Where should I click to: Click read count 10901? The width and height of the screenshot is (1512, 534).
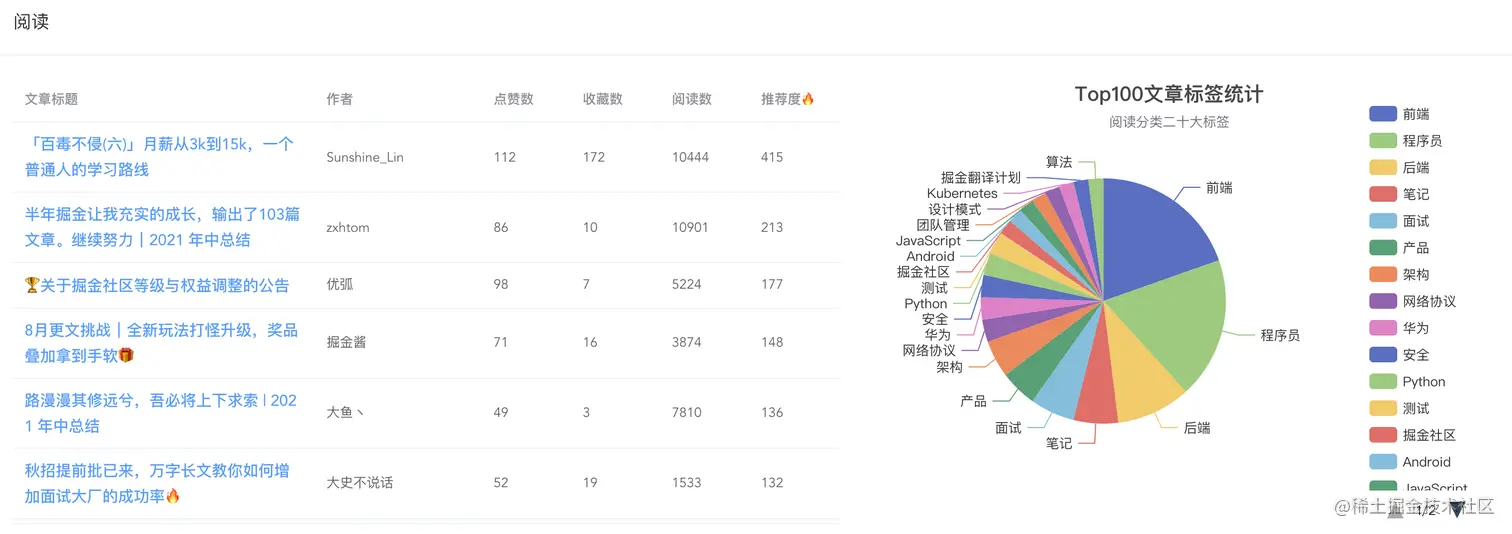click(x=690, y=227)
